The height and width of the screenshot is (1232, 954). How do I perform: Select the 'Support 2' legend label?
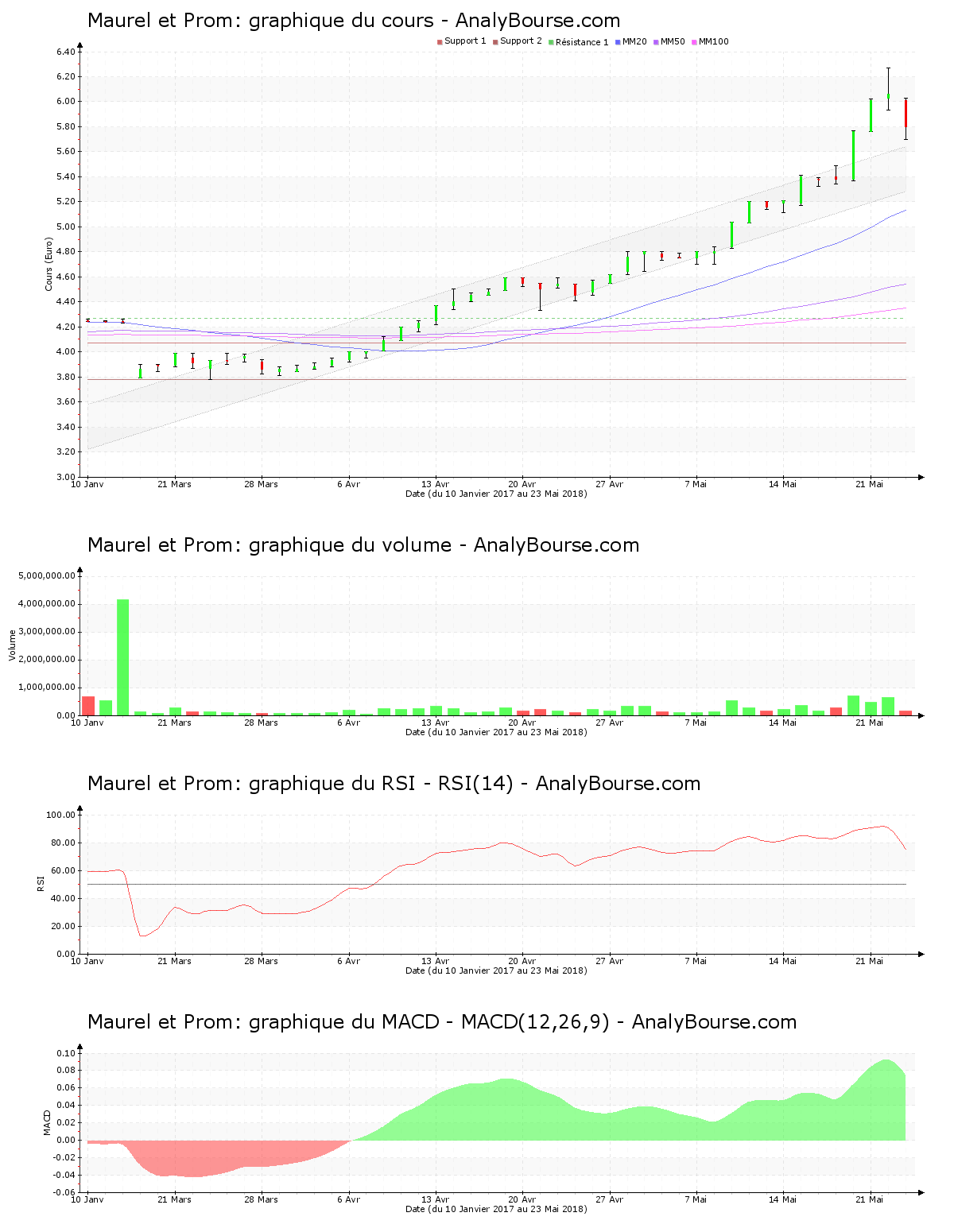point(521,41)
